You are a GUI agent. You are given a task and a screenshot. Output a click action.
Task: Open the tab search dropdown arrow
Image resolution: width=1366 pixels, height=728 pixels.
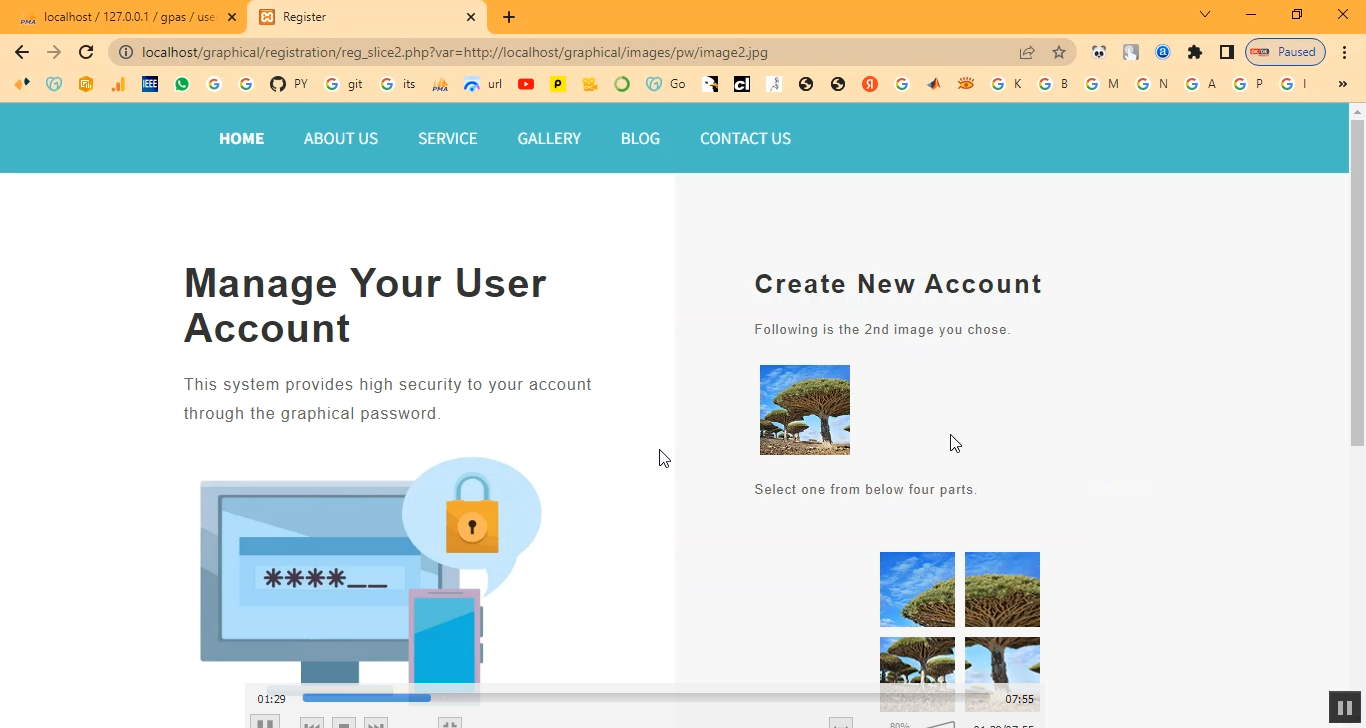click(x=1205, y=16)
